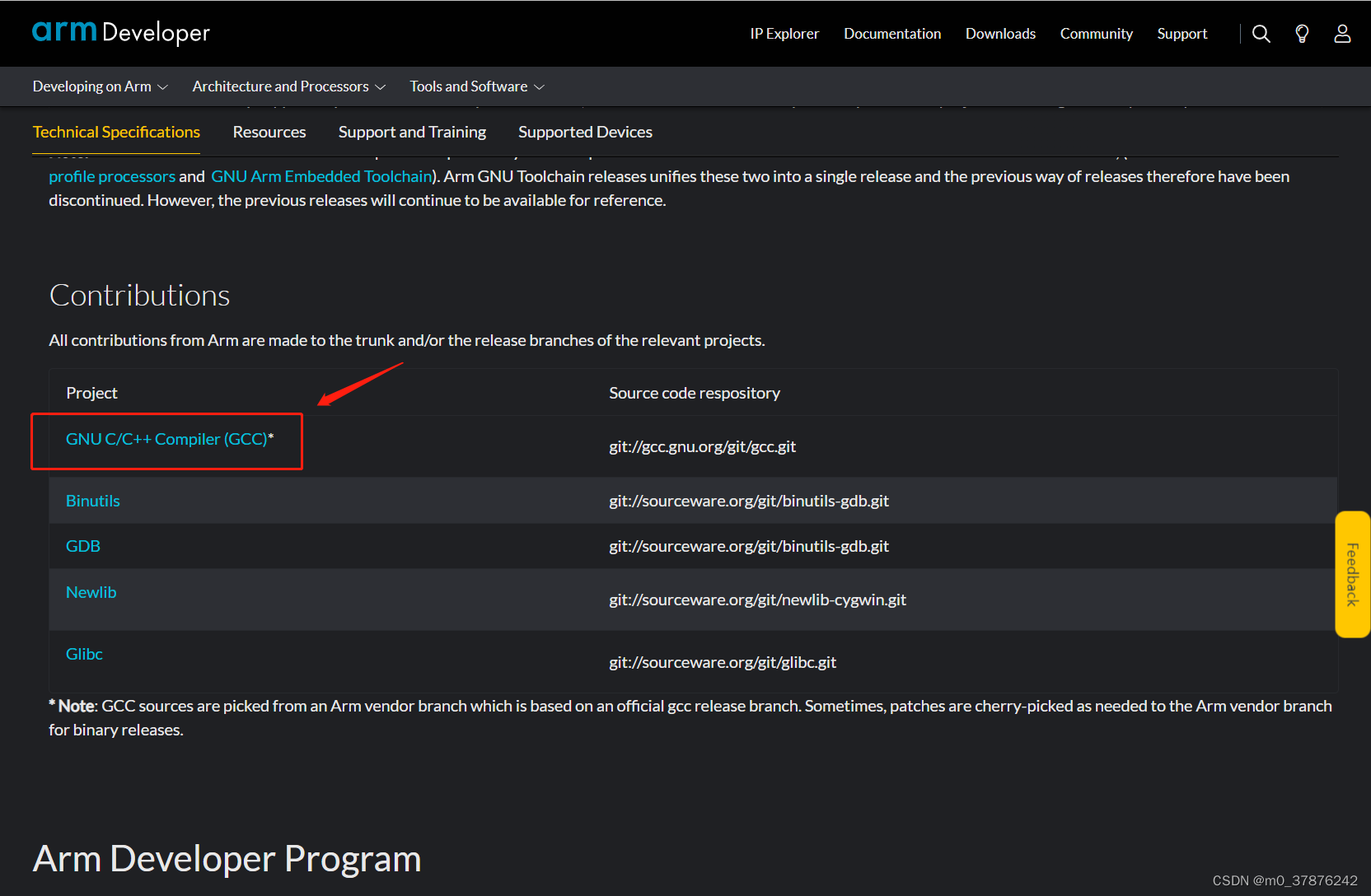
Task: Expand Architecture and Processors menu
Action: pyautogui.click(x=288, y=86)
